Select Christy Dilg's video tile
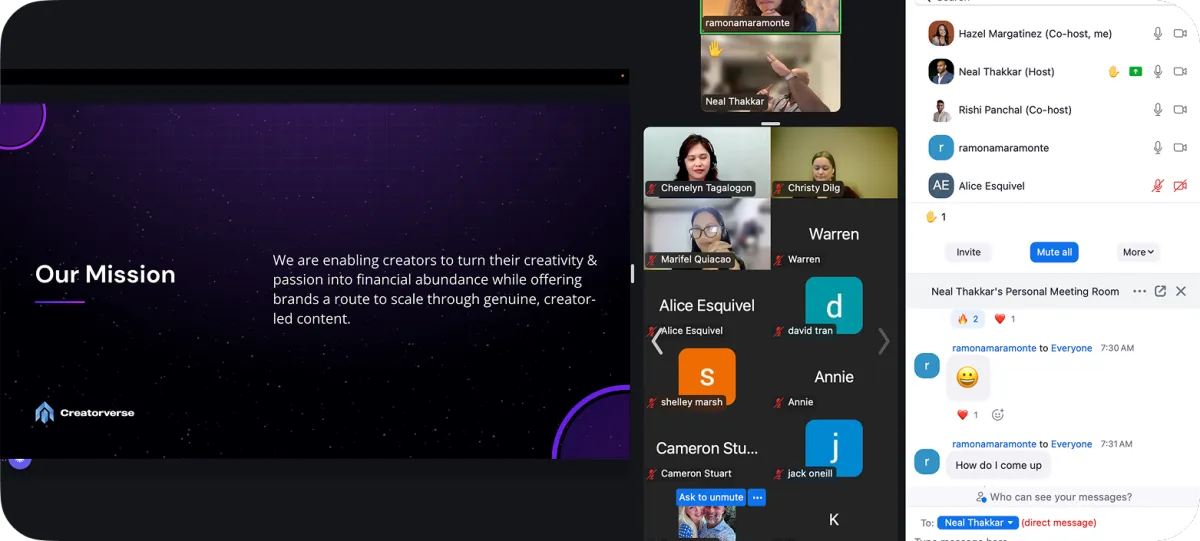Screen dimensions: 1200x541 coord(834,162)
